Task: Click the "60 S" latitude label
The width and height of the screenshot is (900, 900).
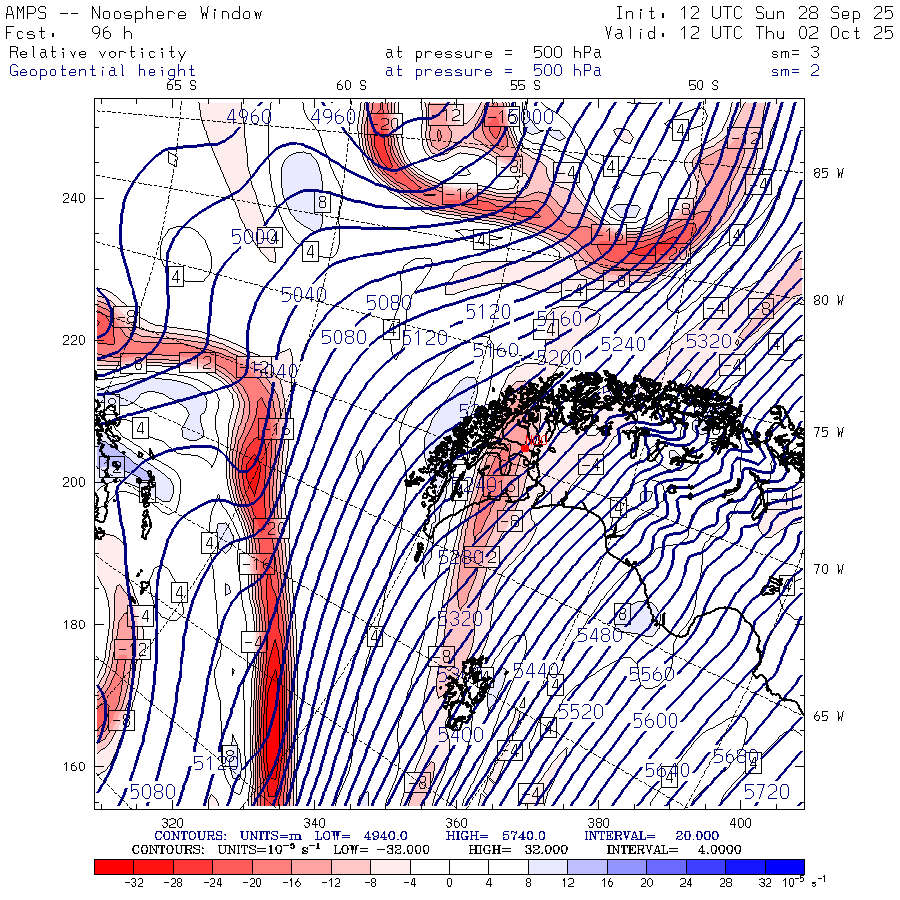Action: click(351, 86)
